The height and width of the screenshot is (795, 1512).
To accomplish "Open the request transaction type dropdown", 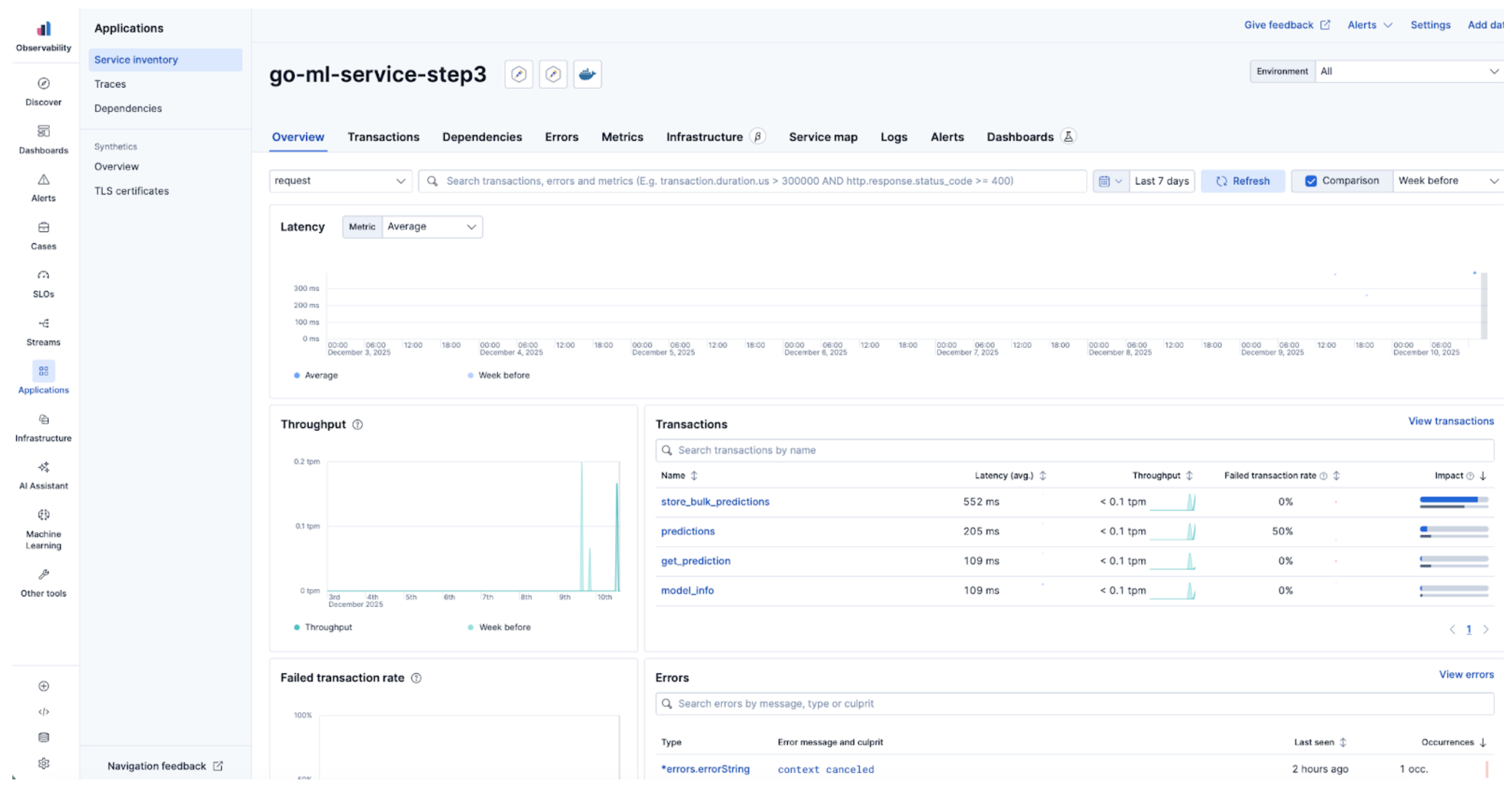I will (341, 181).
